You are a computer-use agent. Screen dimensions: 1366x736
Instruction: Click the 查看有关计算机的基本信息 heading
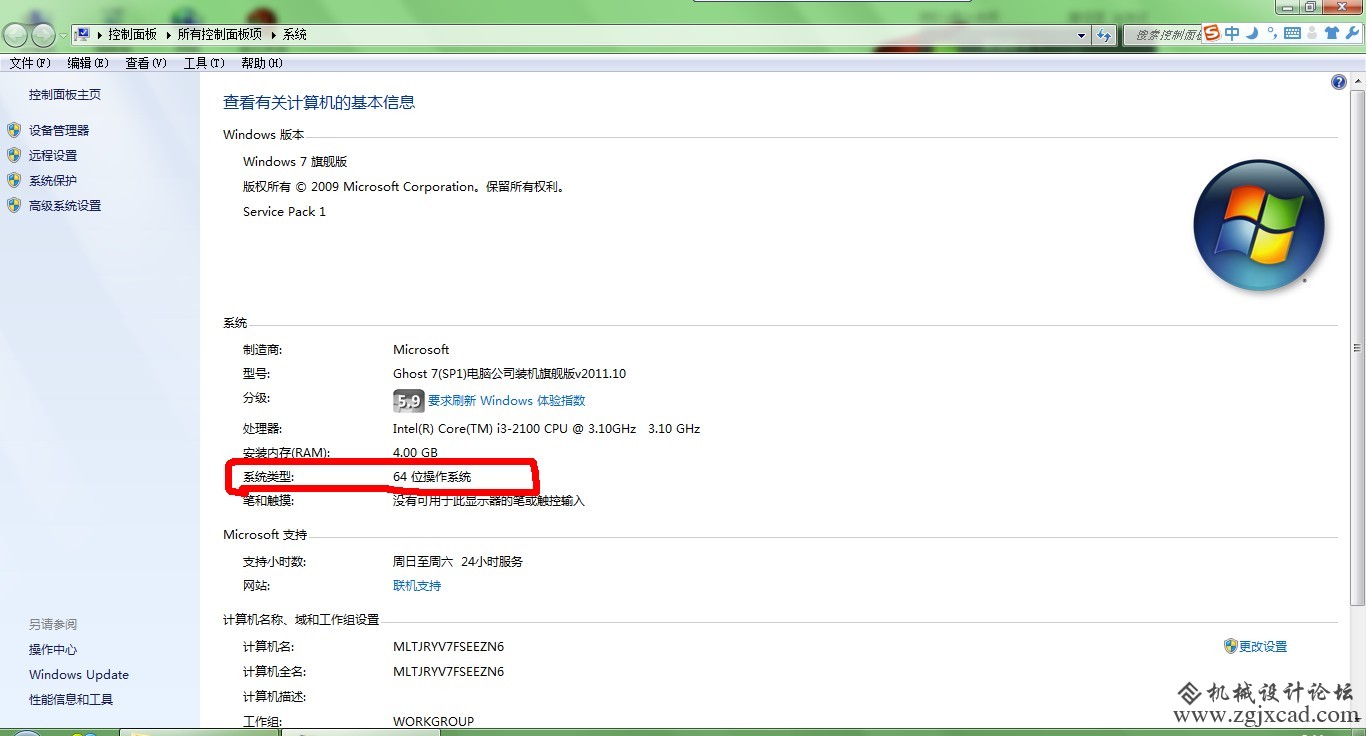319,102
